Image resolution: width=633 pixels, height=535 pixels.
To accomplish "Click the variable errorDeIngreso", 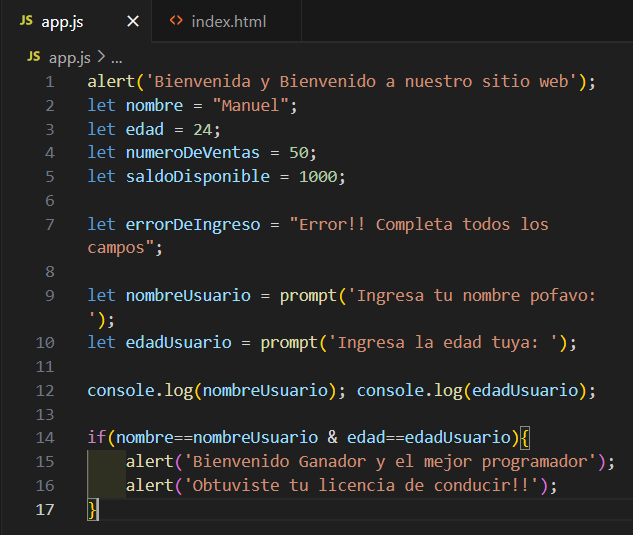I will (x=193, y=224).
